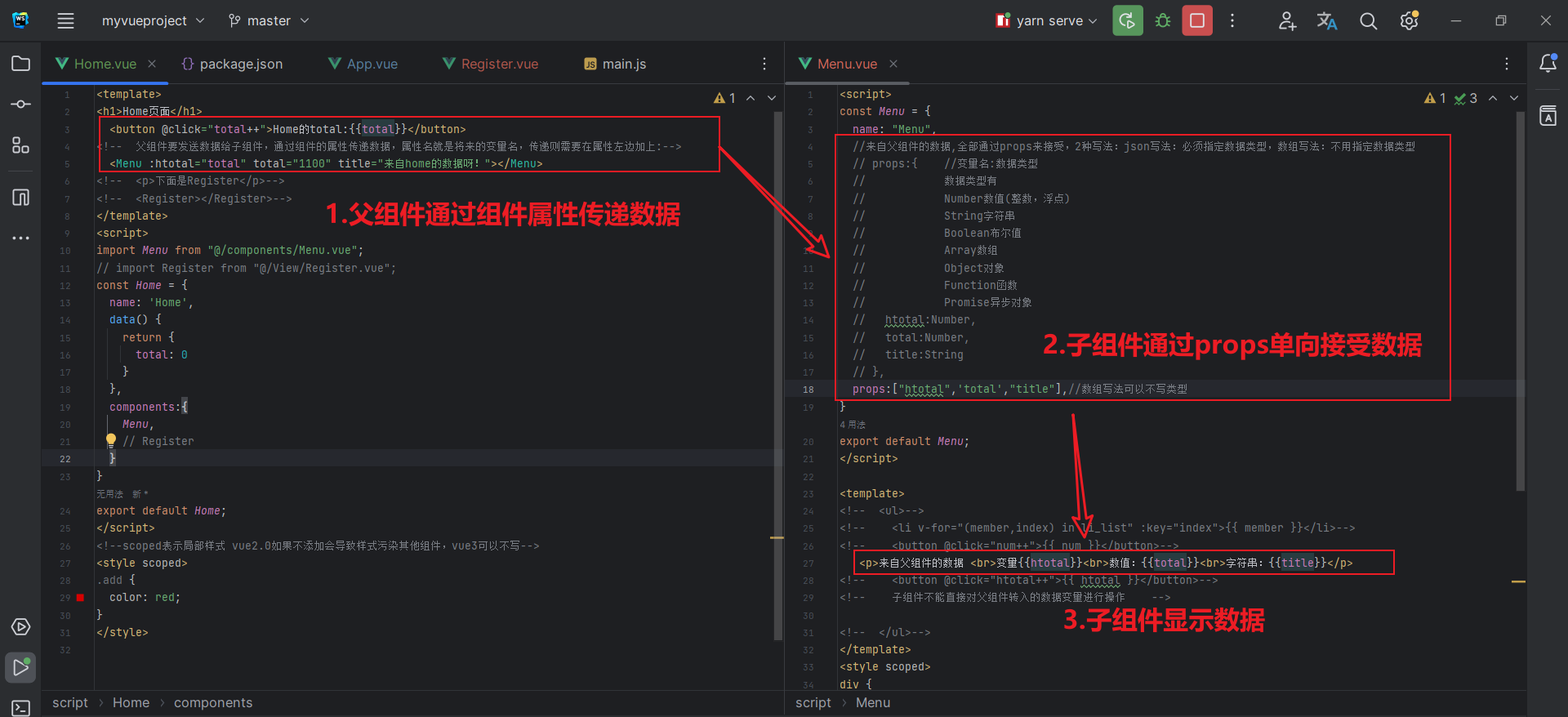Open the Project tool window folder icon
Image resolution: width=1568 pixels, height=717 pixels.
(21, 64)
